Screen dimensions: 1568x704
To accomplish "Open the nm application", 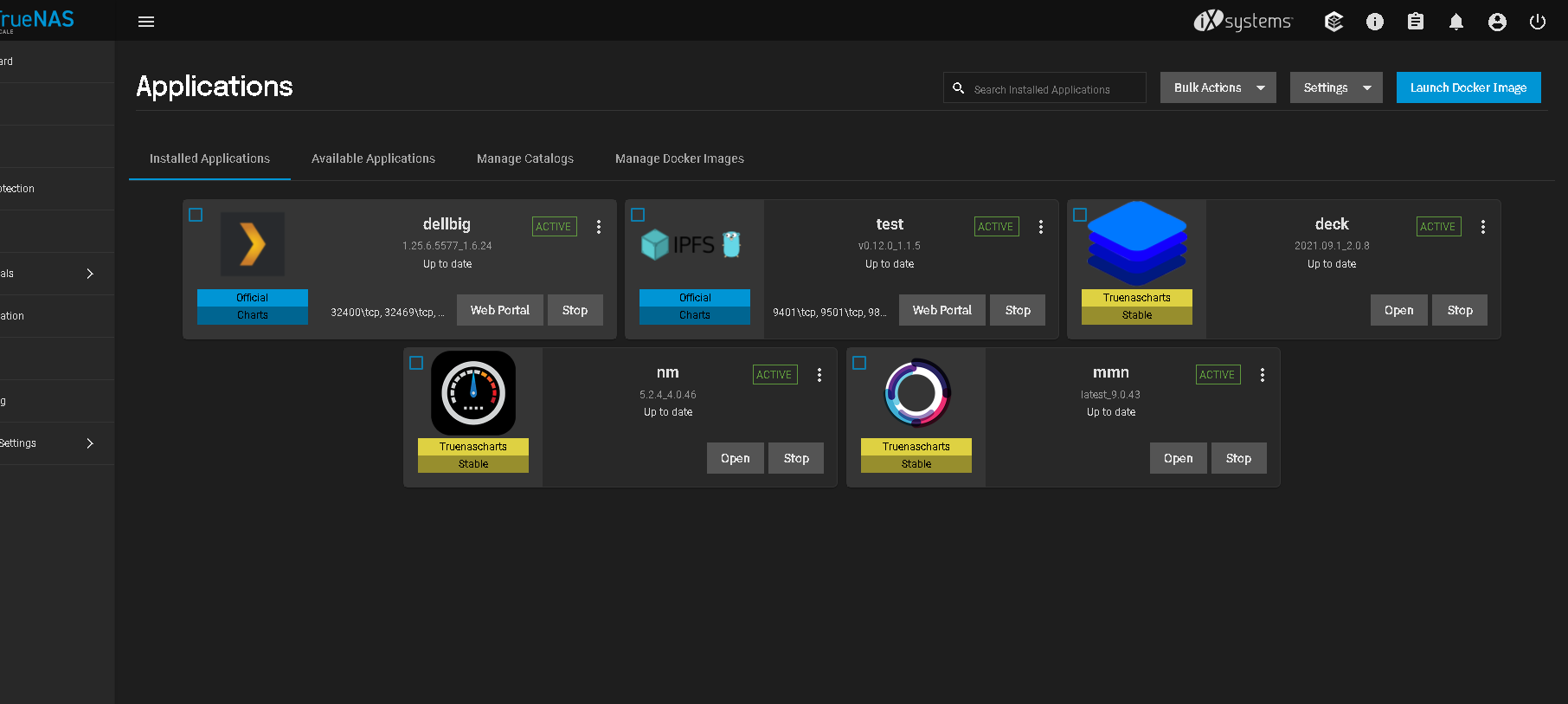I will click(736, 458).
